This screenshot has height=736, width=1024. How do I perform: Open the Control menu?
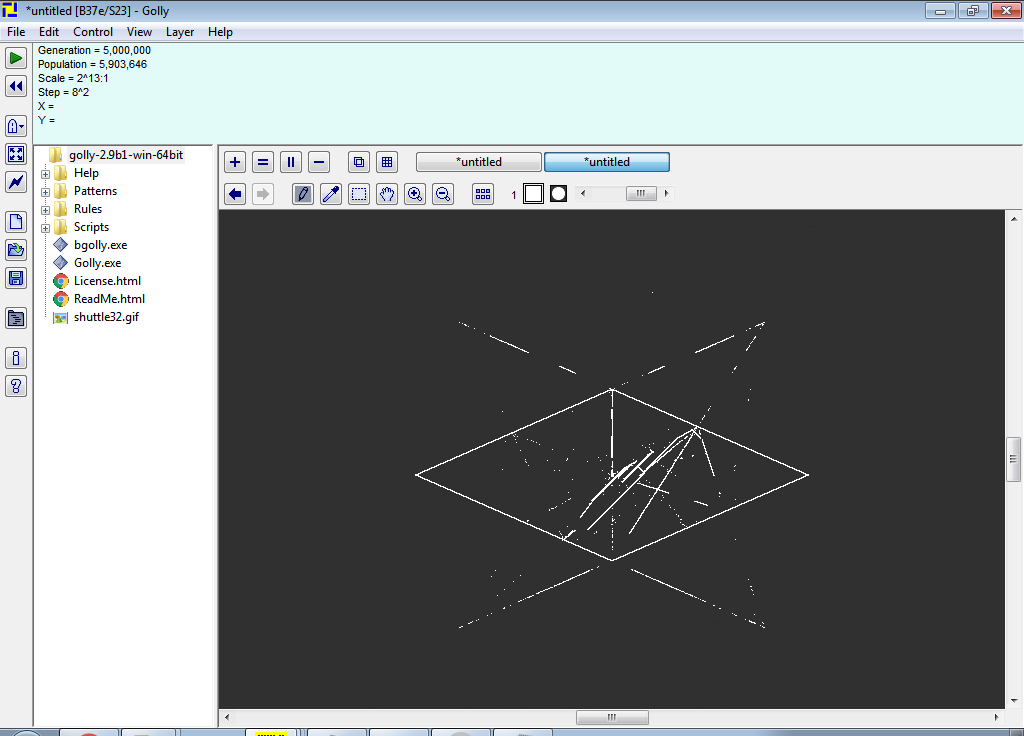[x=93, y=32]
